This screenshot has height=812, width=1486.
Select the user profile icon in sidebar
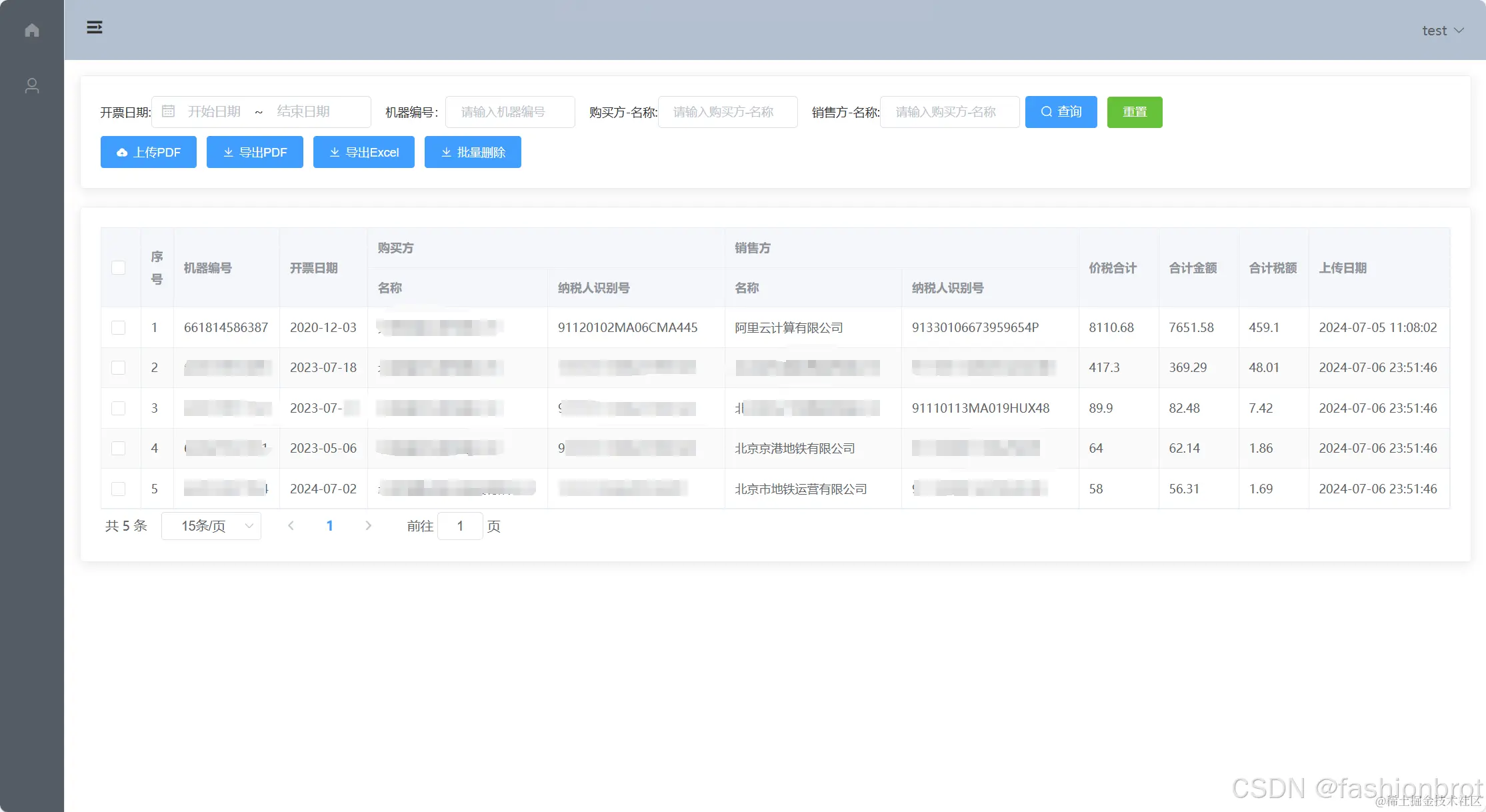pyautogui.click(x=31, y=85)
